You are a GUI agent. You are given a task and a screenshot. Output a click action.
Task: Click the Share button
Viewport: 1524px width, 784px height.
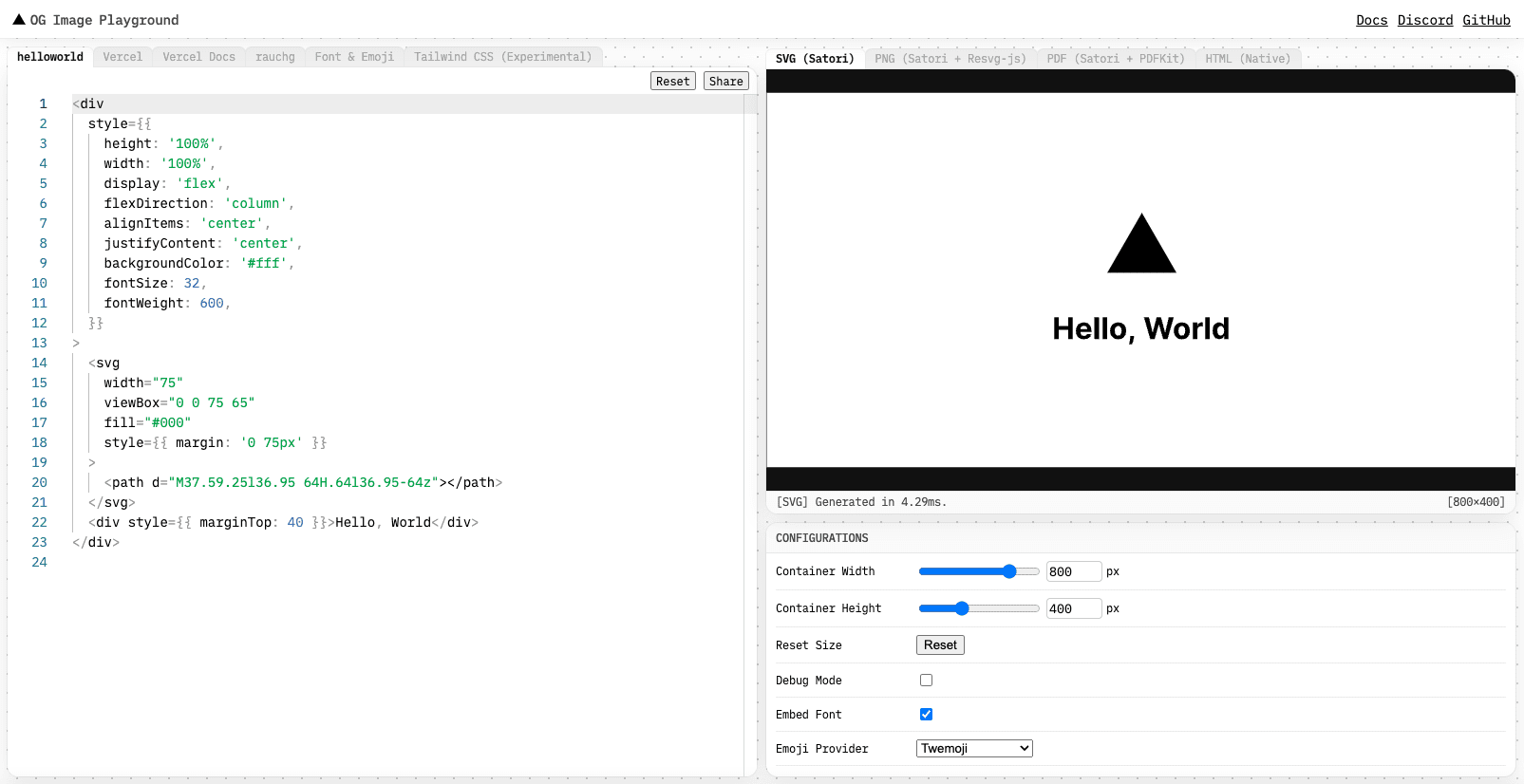click(726, 82)
